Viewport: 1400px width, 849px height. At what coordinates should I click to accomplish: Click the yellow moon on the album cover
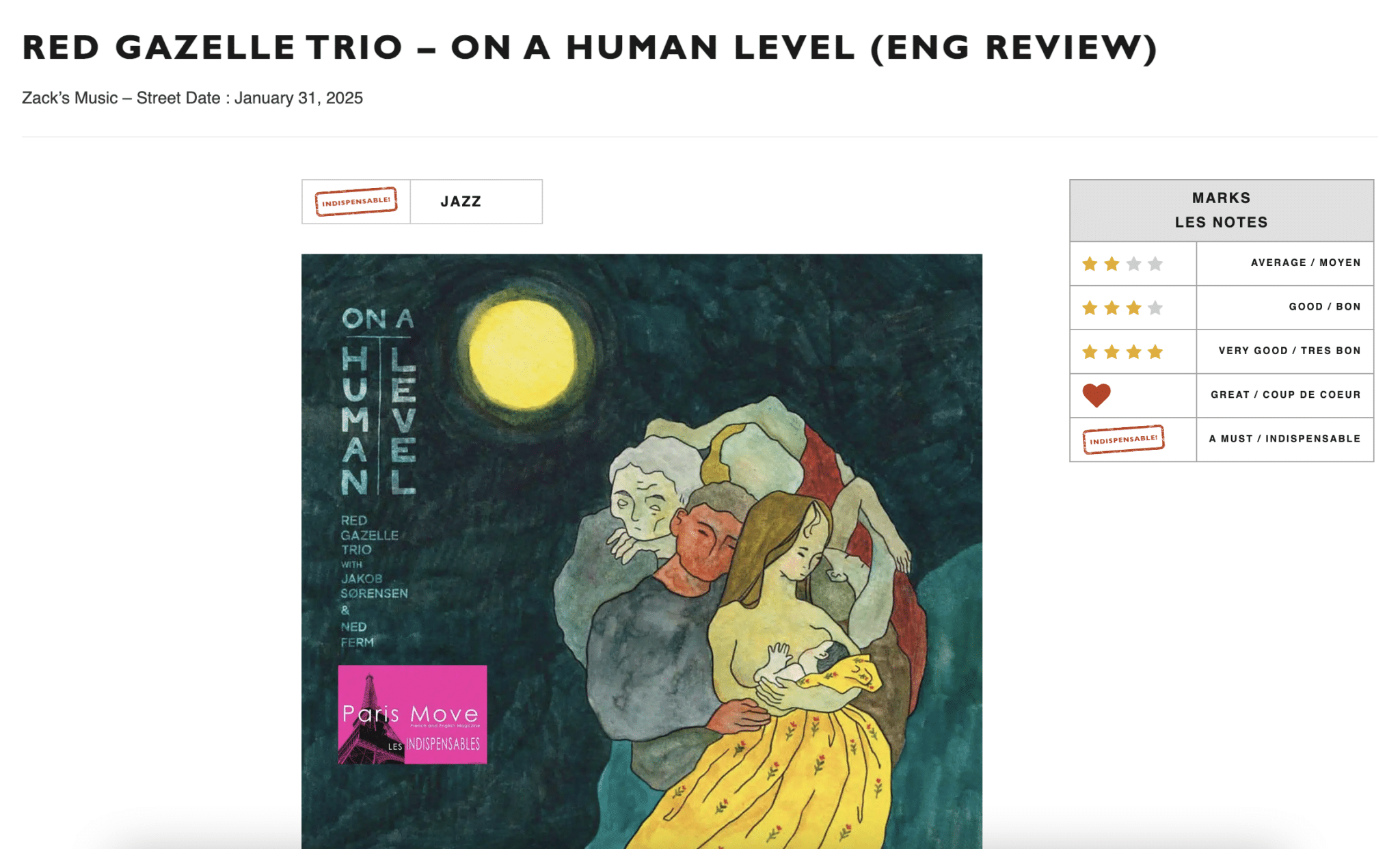click(523, 354)
